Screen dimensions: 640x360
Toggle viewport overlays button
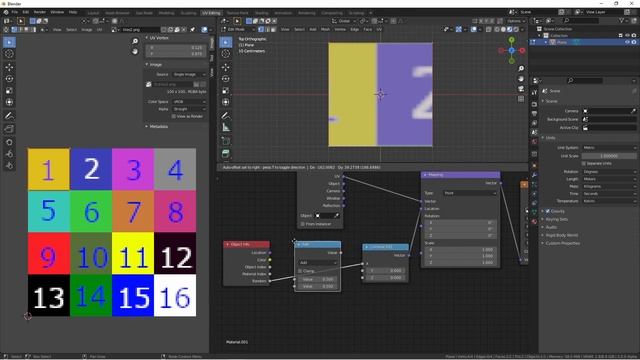coord(474,29)
